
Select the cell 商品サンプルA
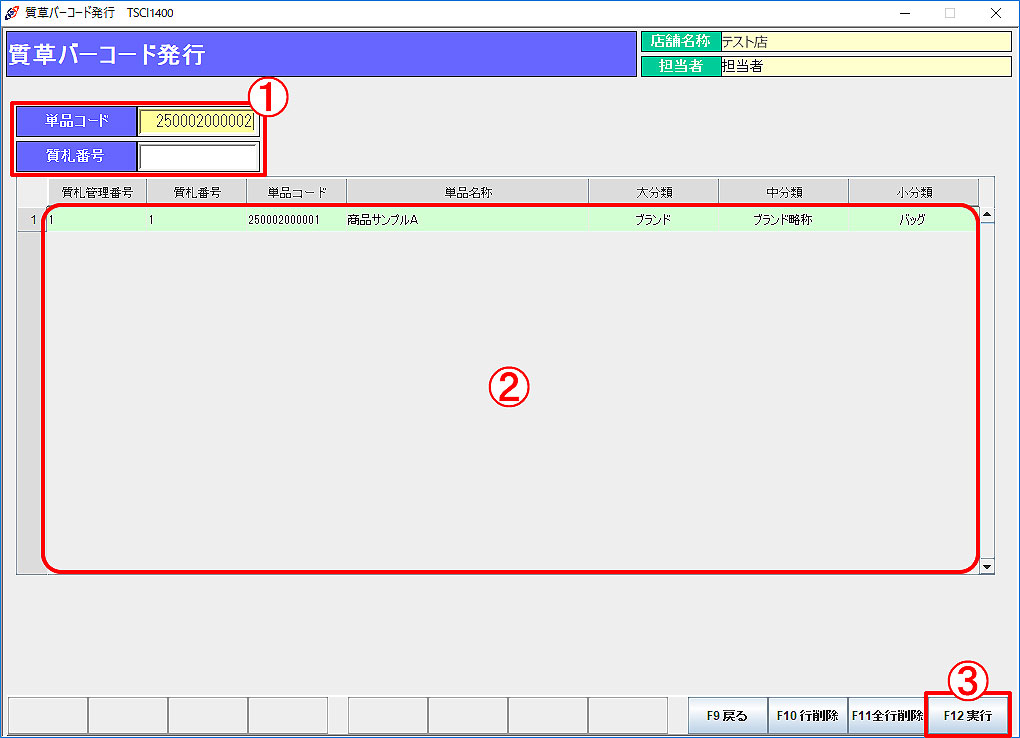pyautogui.click(x=468, y=220)
